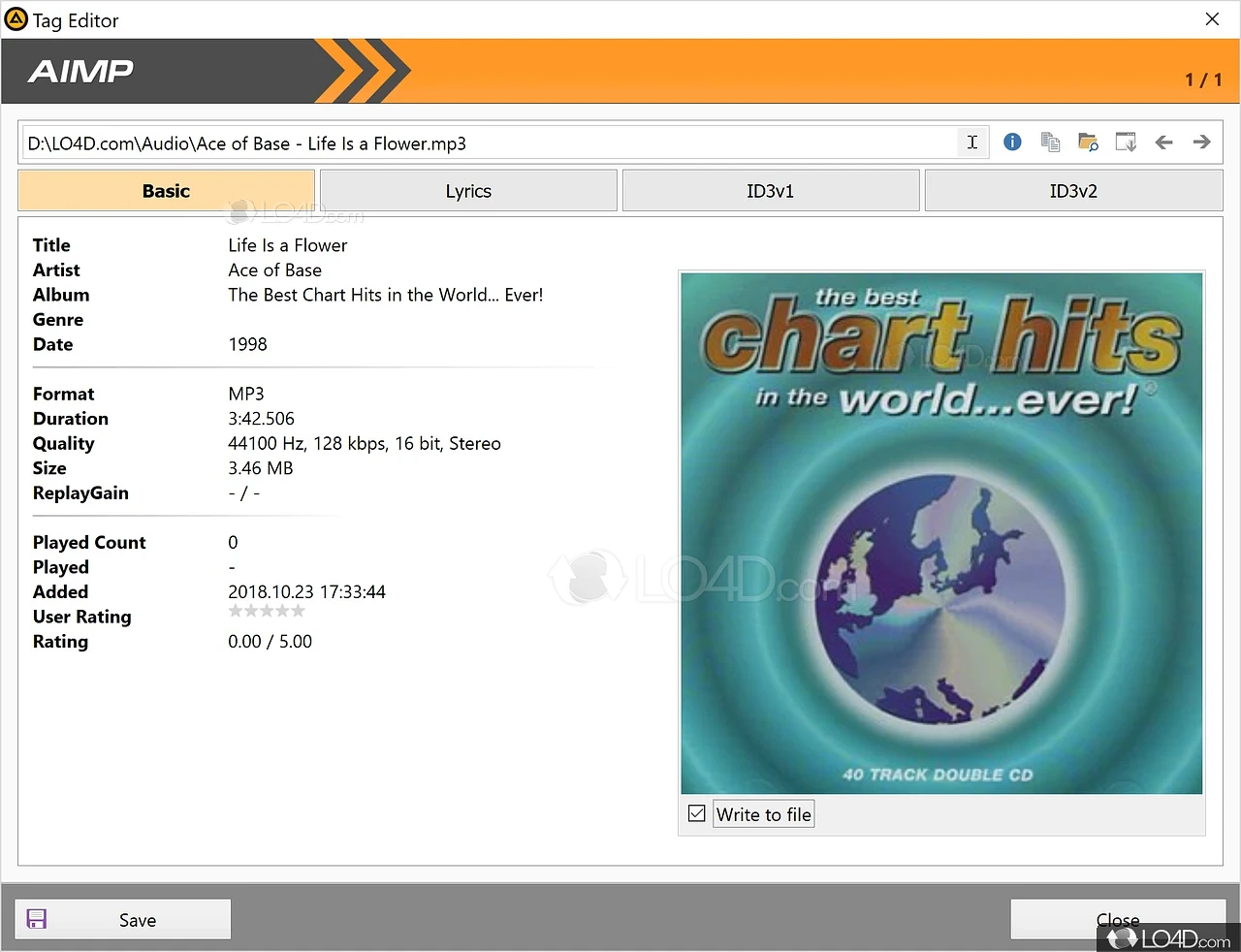Click the title value Life Is a Flower
The height and width of the screenshot is (952, 1241).
click(288, 245)
